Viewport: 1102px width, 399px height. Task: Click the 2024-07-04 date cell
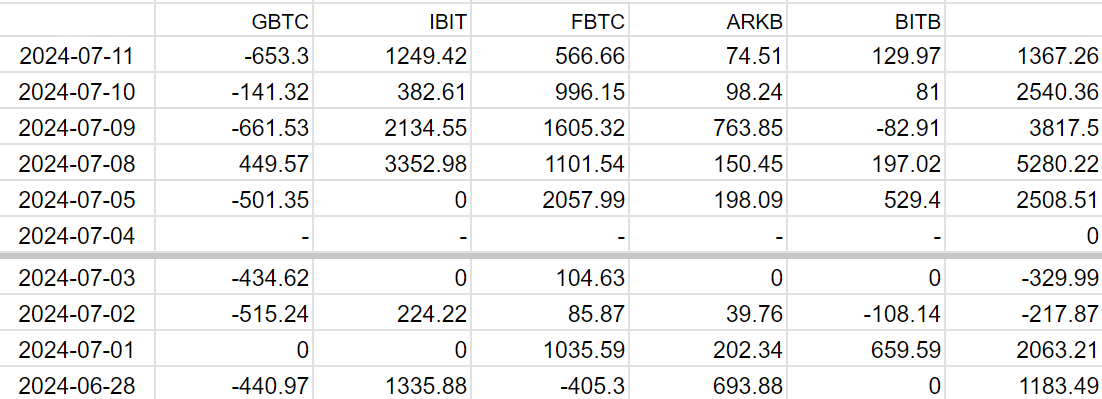77,235
